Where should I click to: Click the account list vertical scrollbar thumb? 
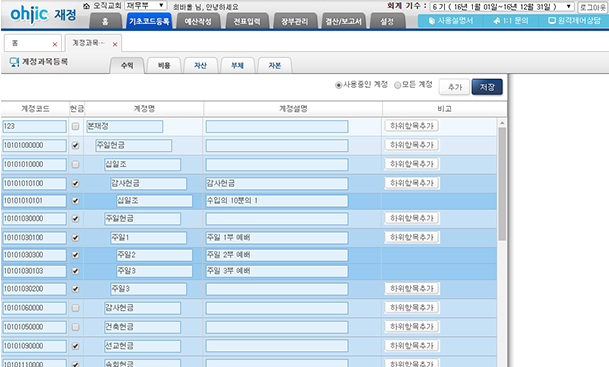[502, 184]
